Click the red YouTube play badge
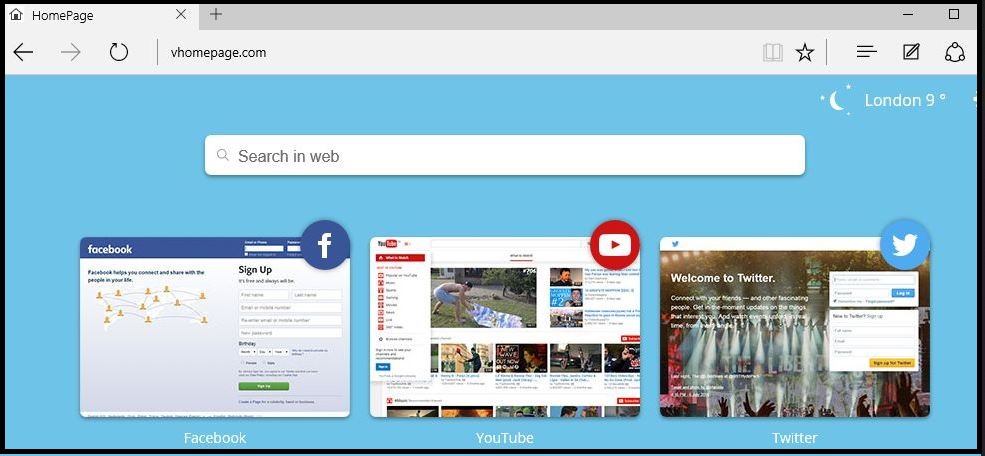985x456 pixels. [x=615, y=245]
